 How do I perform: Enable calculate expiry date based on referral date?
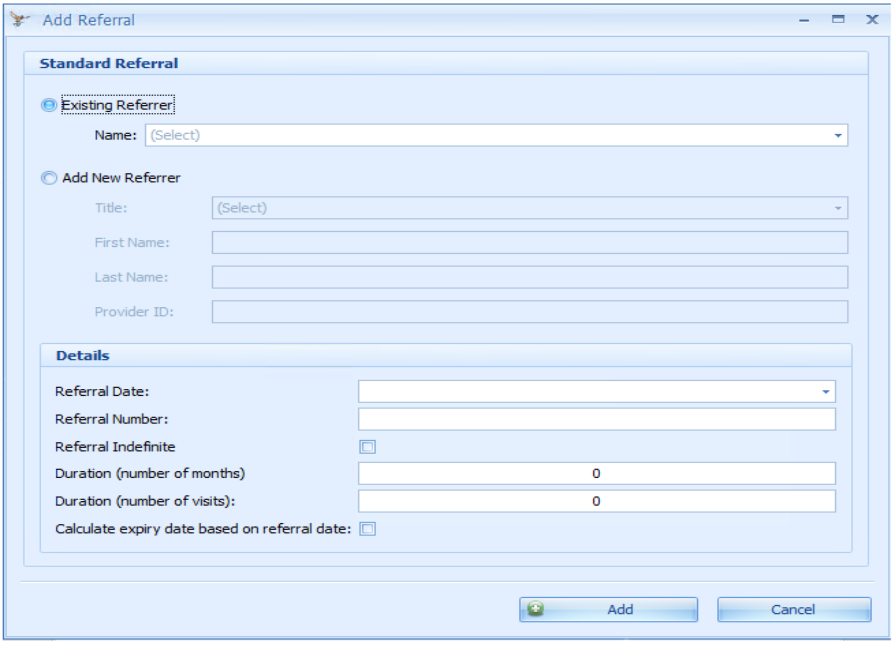coord(368,529)
